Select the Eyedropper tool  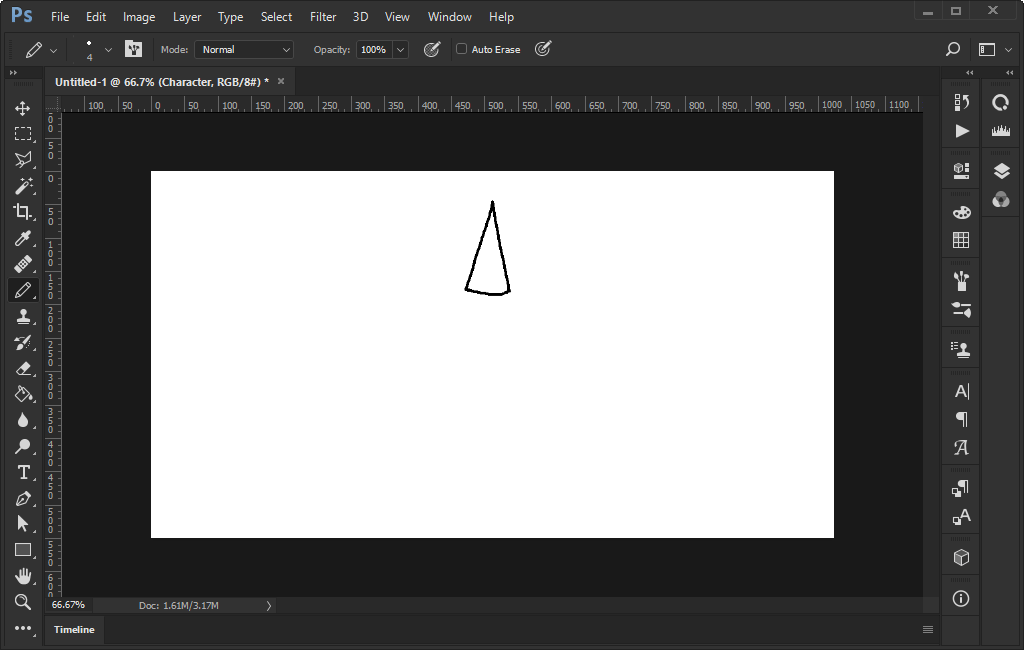coord(22,238)
